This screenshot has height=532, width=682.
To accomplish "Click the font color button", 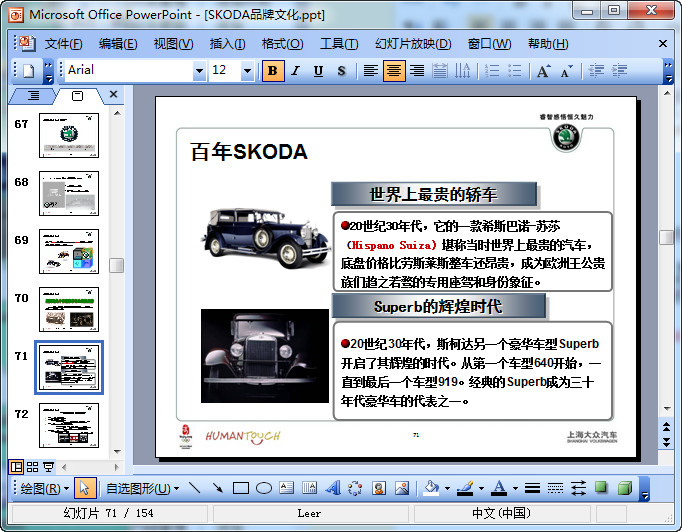I will coord(499,488).
